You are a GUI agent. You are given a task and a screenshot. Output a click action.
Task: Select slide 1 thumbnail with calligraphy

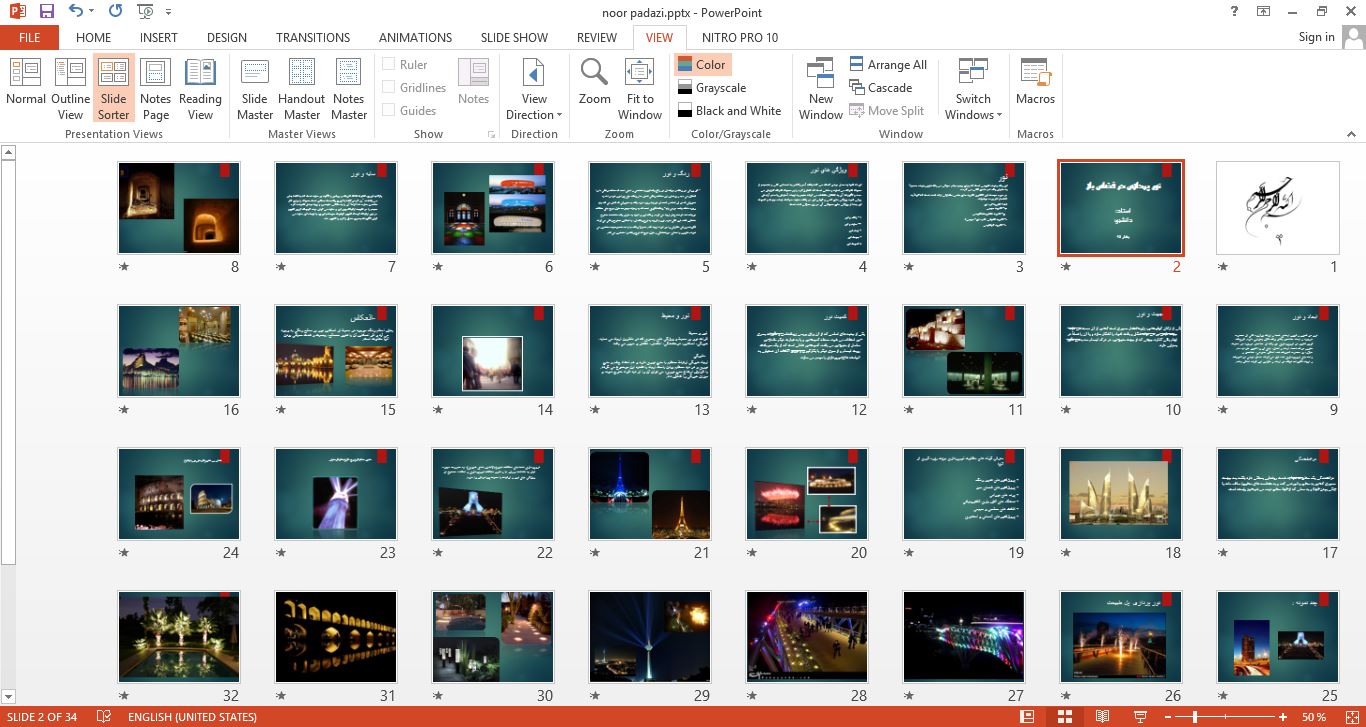pos(1277,208)
